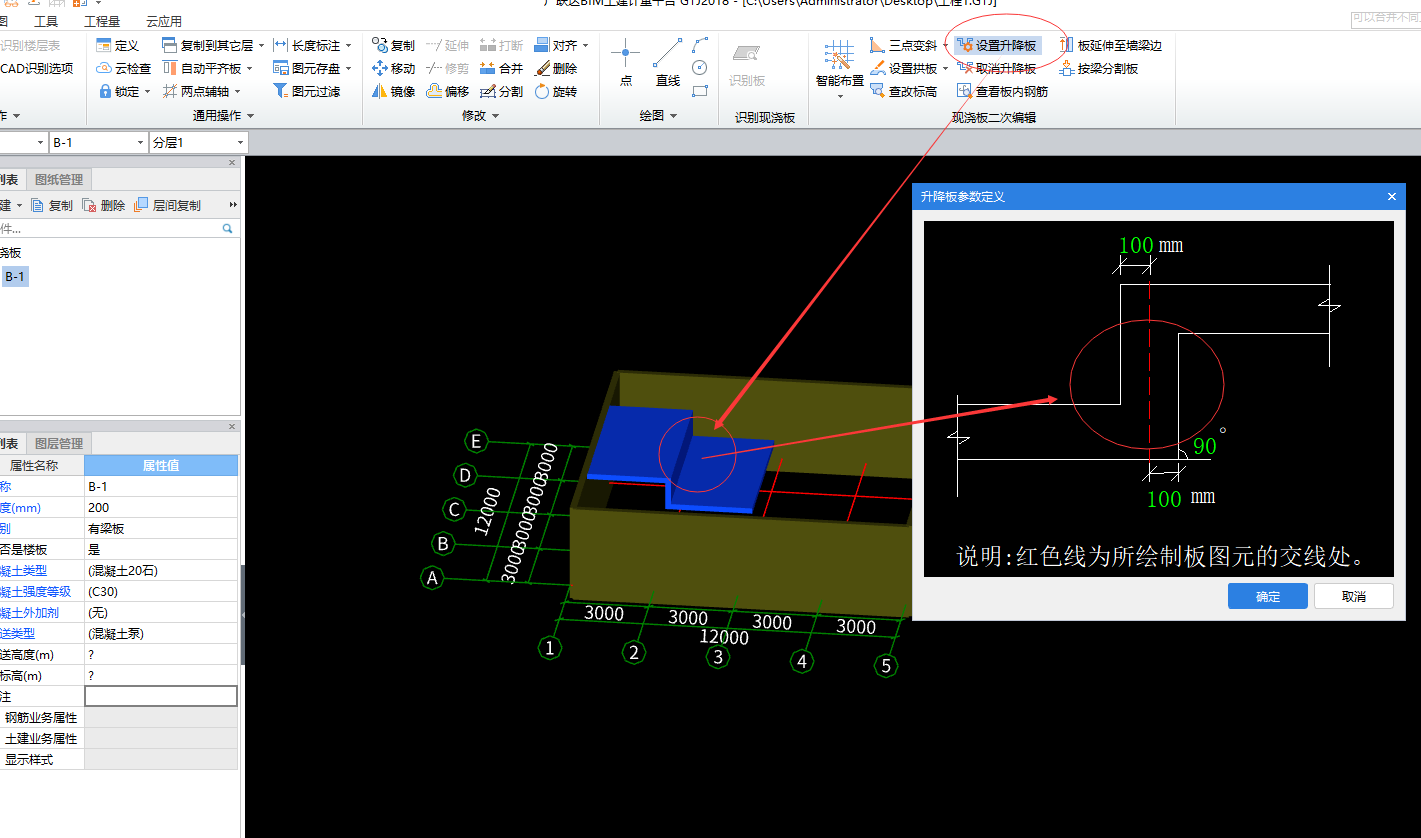Expand the 绘图 group options
Viewport: 1421px width, 838px height.
674,116
